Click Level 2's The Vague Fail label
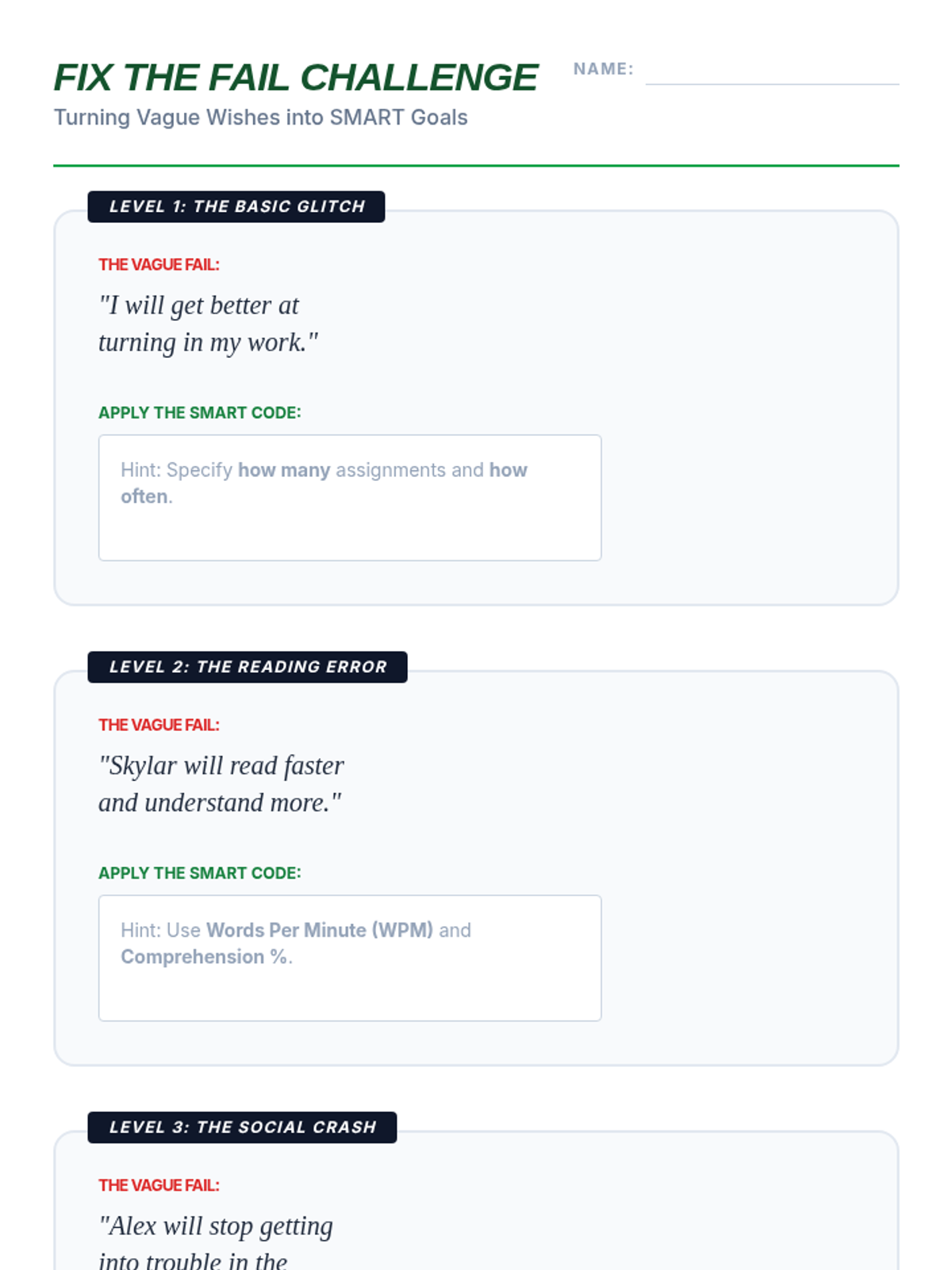Screen dimensions: 952x1270 159,725
